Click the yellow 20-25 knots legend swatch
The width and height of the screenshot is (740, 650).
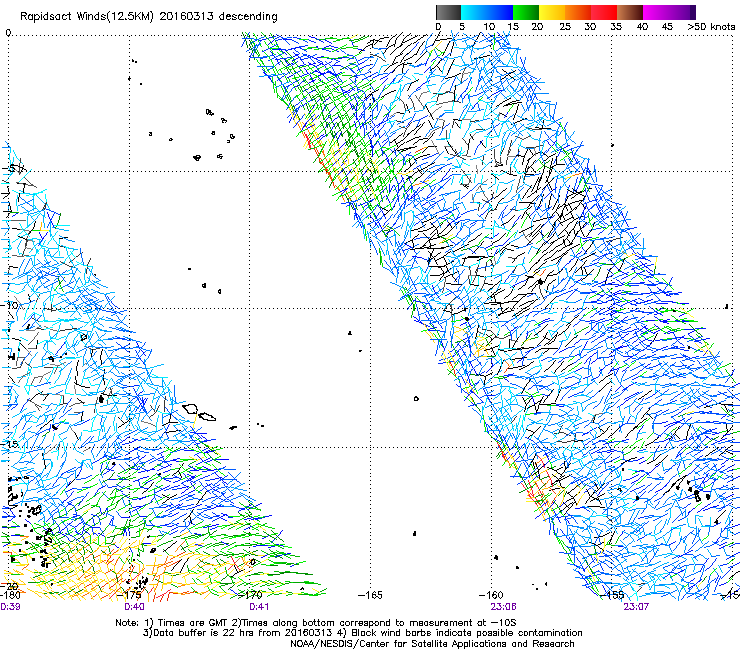click(x=552, y=12)
